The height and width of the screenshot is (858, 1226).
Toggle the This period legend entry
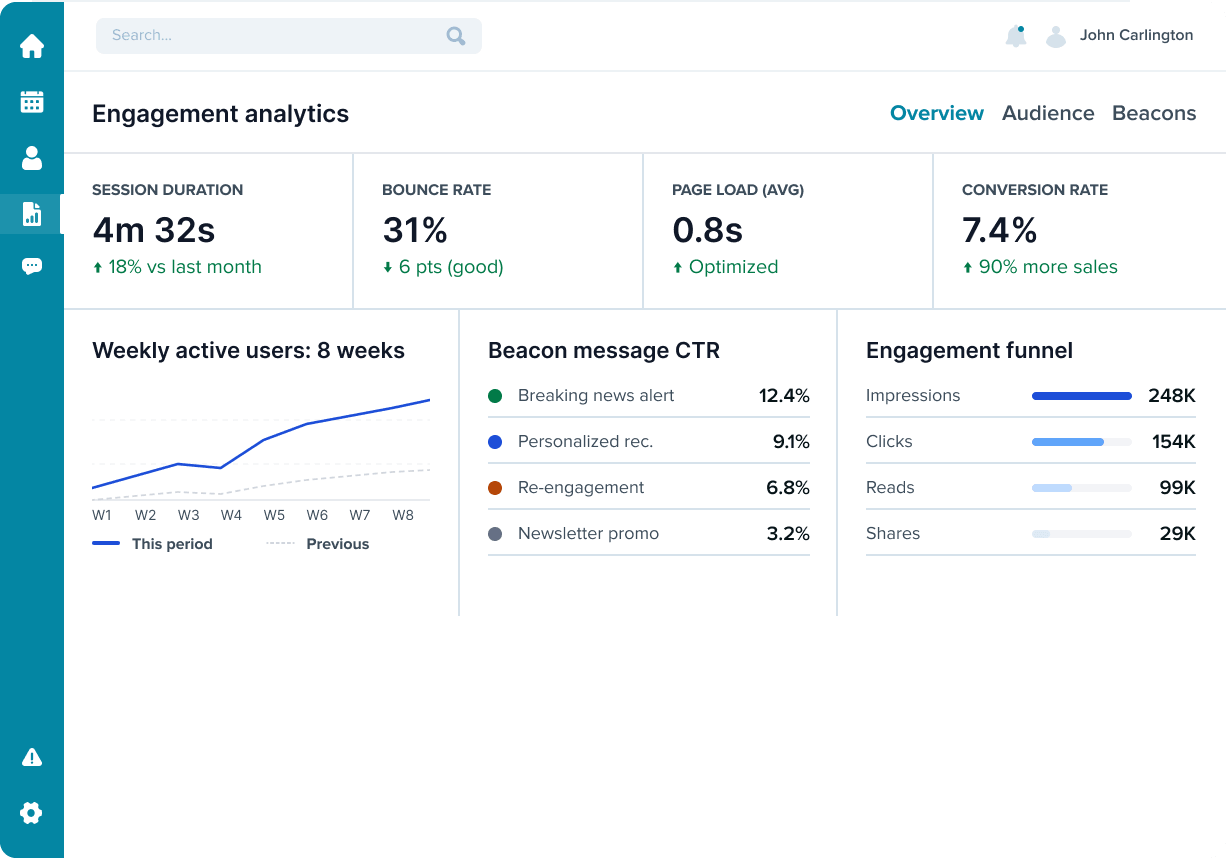pos(152,544)
